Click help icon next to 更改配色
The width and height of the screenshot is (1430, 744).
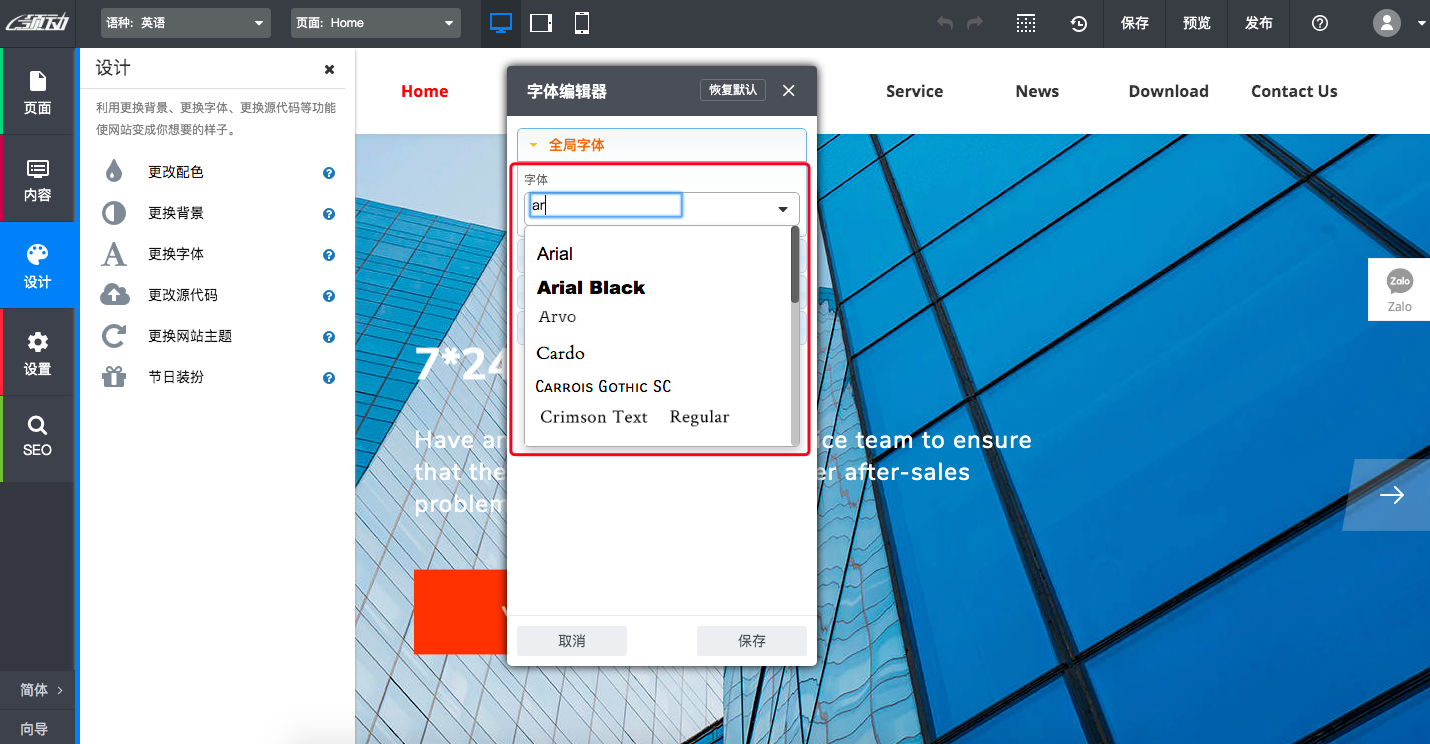(x=328, y=173)
